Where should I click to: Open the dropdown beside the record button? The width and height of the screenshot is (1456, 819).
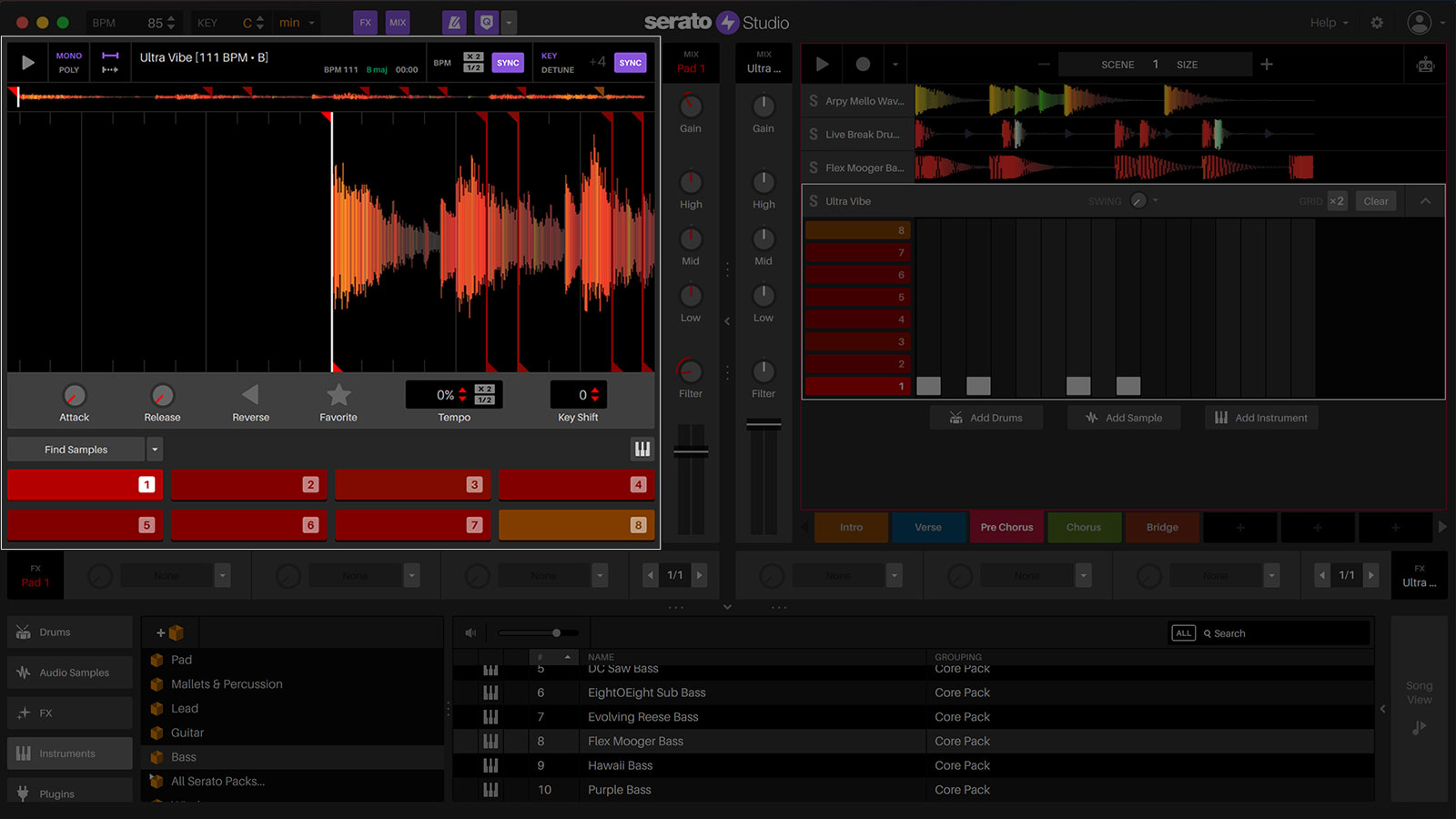click(x=895, y=64)
